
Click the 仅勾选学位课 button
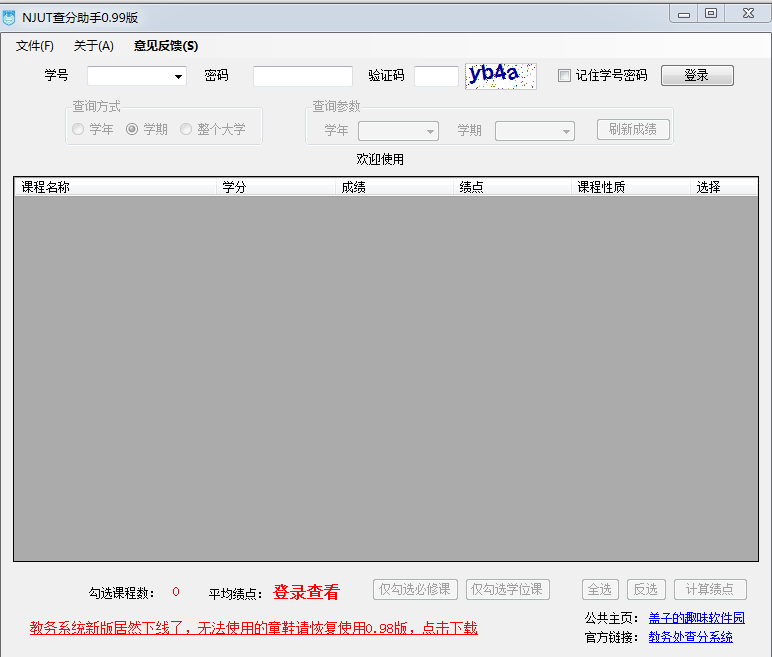pyautogui.click(x=508, y=590)
